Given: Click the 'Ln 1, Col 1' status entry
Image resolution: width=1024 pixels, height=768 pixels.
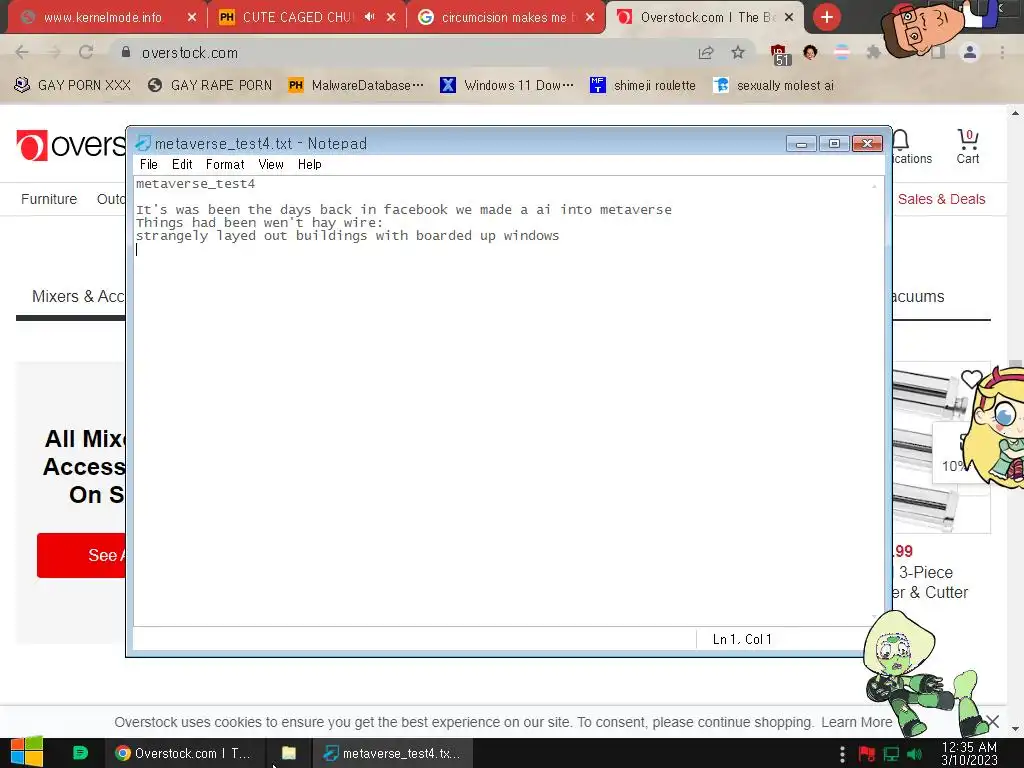Looking at the screenshot, I should point(742,639).
